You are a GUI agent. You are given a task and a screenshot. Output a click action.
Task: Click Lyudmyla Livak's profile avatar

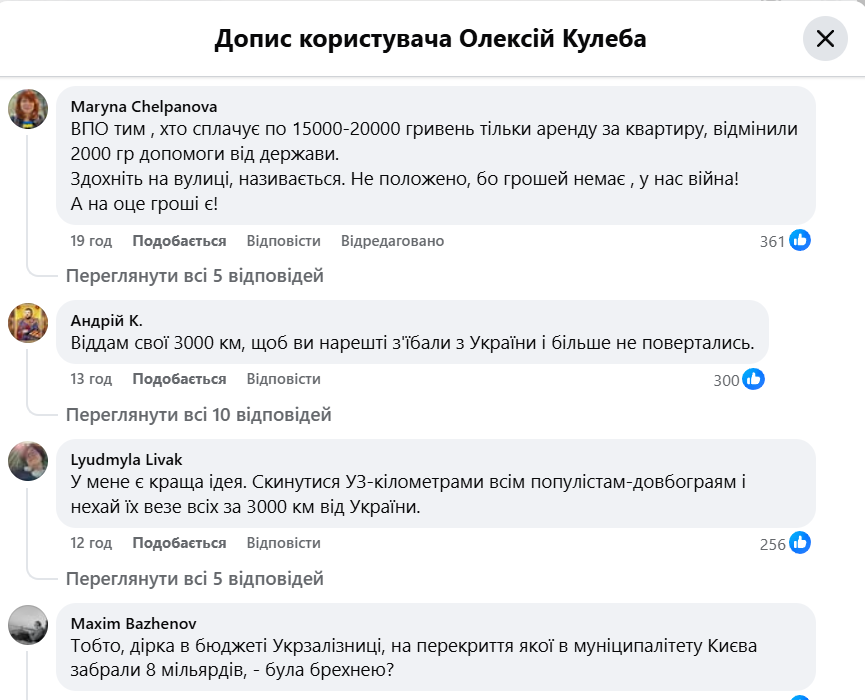point(28,462)
